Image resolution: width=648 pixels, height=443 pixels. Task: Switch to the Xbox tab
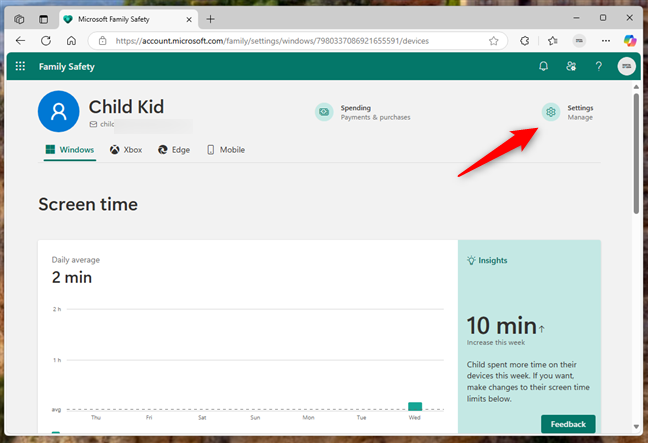126,150
